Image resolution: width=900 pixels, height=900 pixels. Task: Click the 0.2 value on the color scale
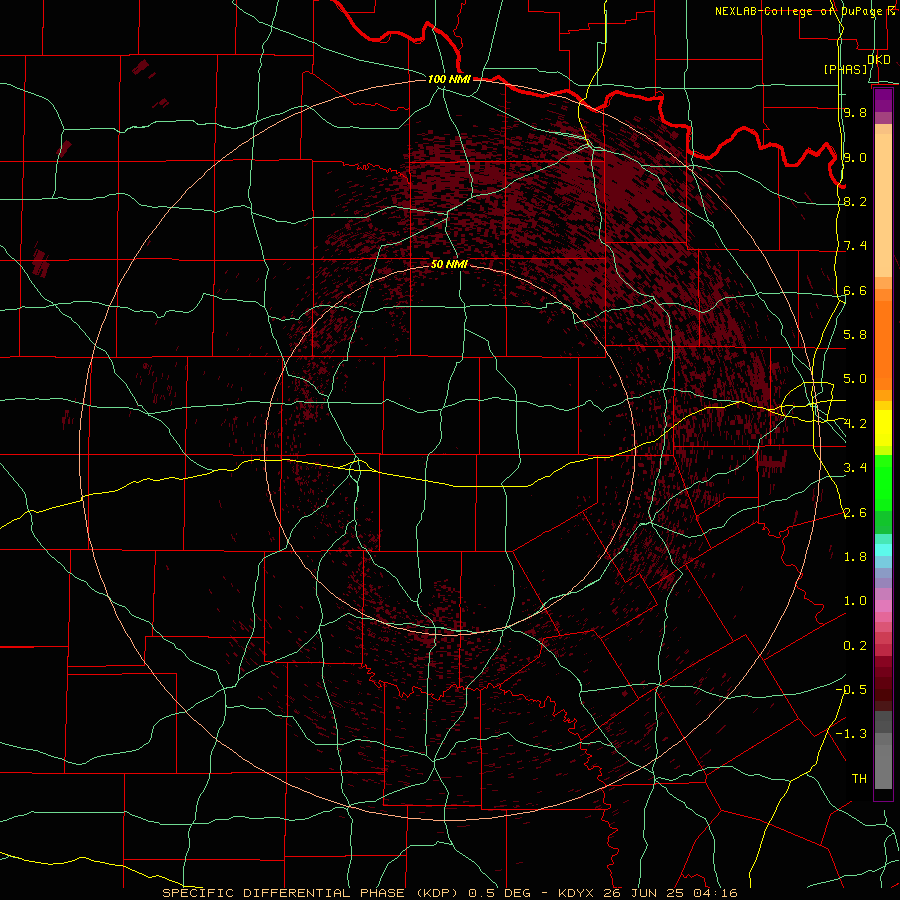click(855, 646)
